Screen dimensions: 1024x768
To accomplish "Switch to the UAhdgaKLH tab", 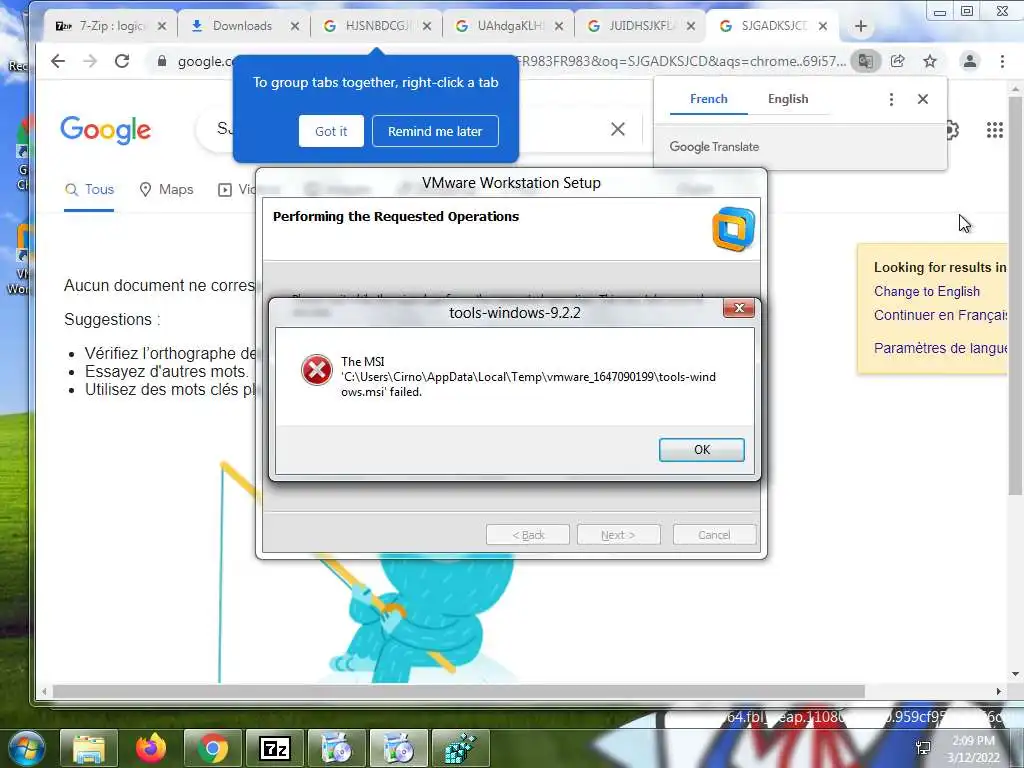I will (509, 26).
